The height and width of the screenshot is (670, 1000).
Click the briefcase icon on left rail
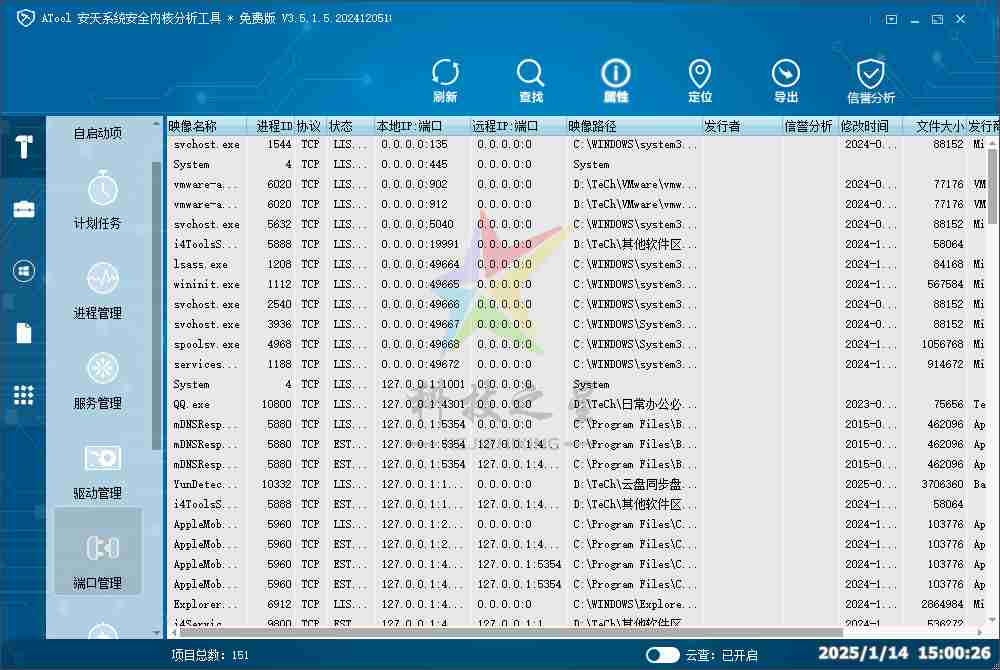click(22, 209)
